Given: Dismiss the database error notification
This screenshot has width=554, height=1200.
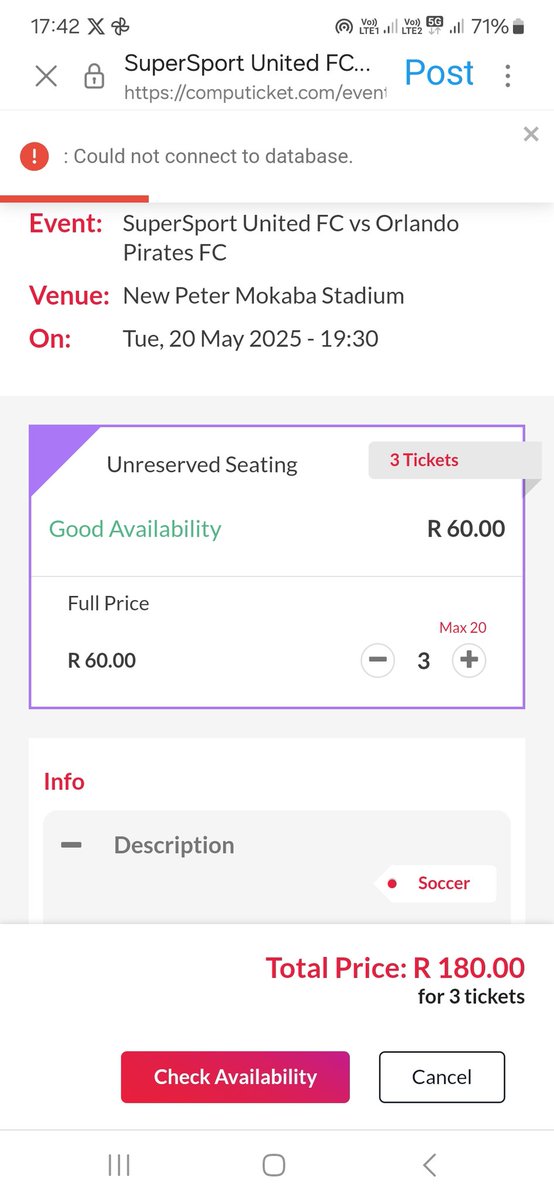Looking at the screenshot, I should (x=531, y=134).
